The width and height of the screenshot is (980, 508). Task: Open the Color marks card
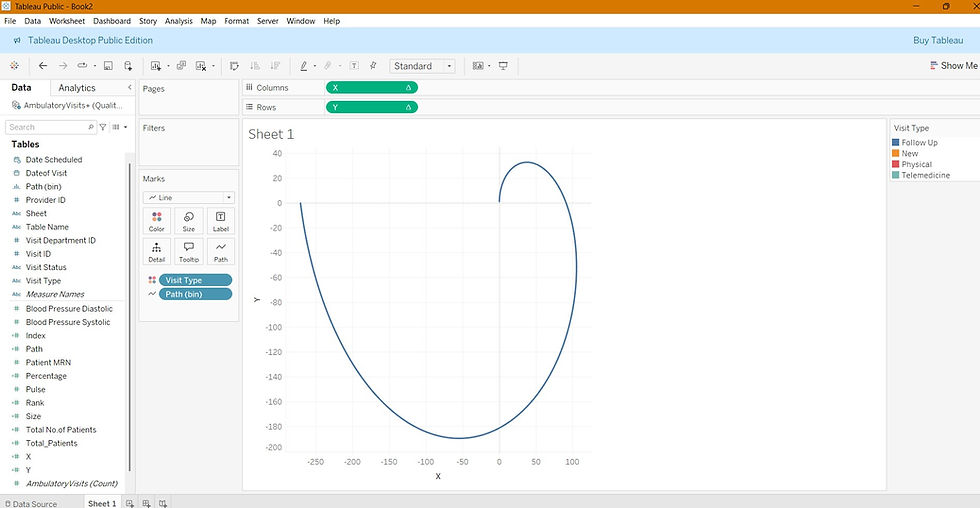click(x=156, y=221)
